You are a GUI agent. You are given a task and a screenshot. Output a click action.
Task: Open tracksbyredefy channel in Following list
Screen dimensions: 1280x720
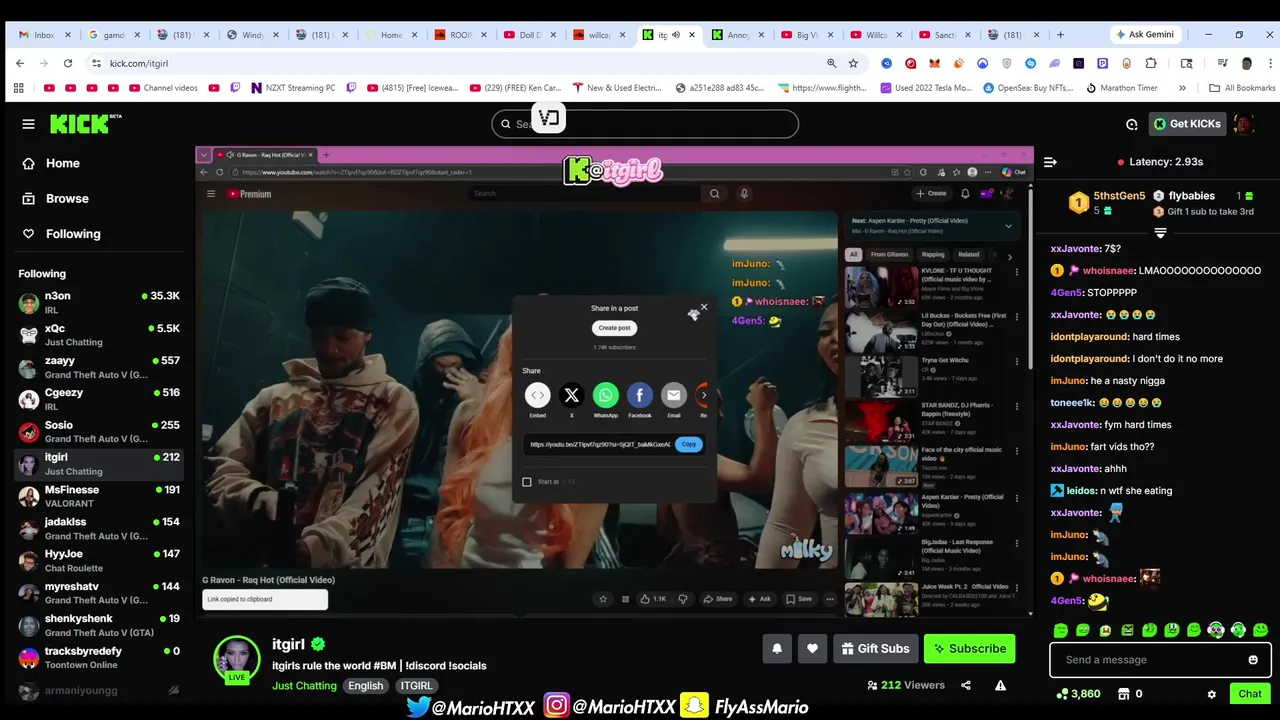coord(99,657)
